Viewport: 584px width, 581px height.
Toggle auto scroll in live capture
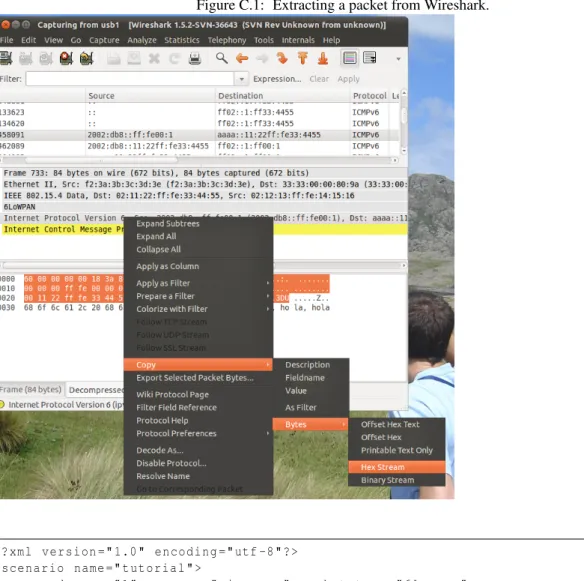(x=370, y=58)
